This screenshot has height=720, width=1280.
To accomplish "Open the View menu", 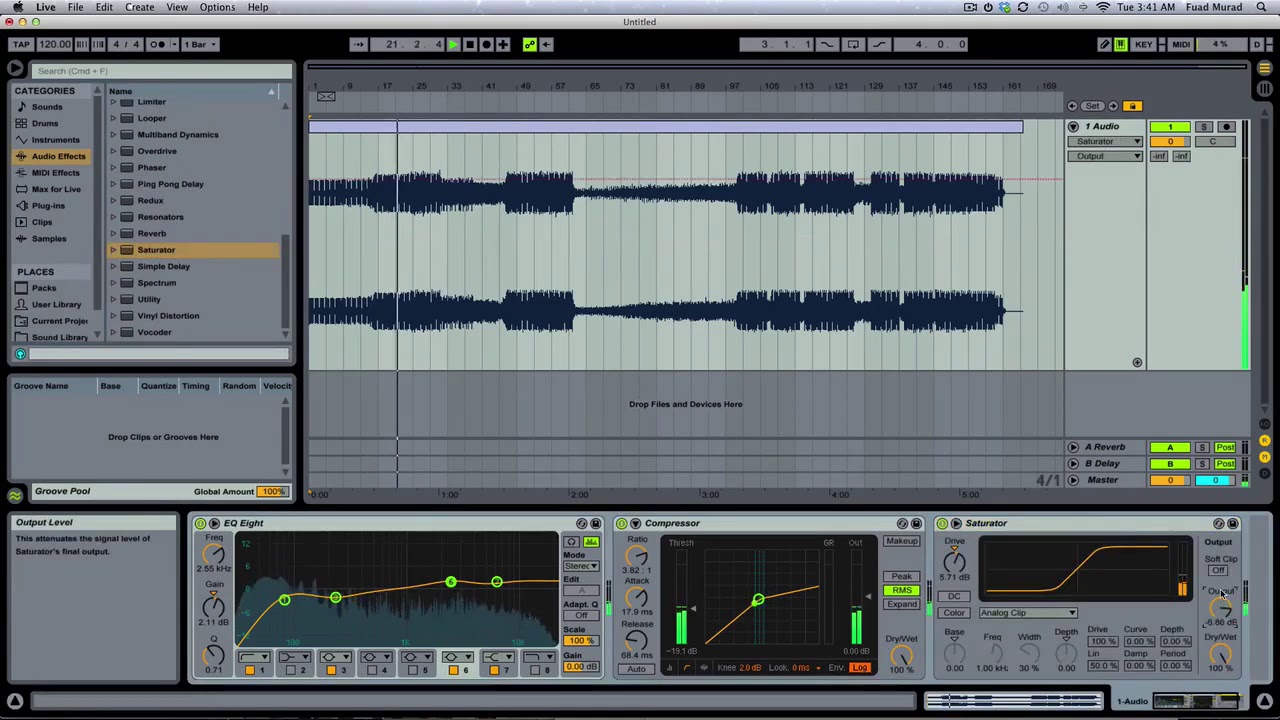I will pyautogui.click(x=177, y=7).
